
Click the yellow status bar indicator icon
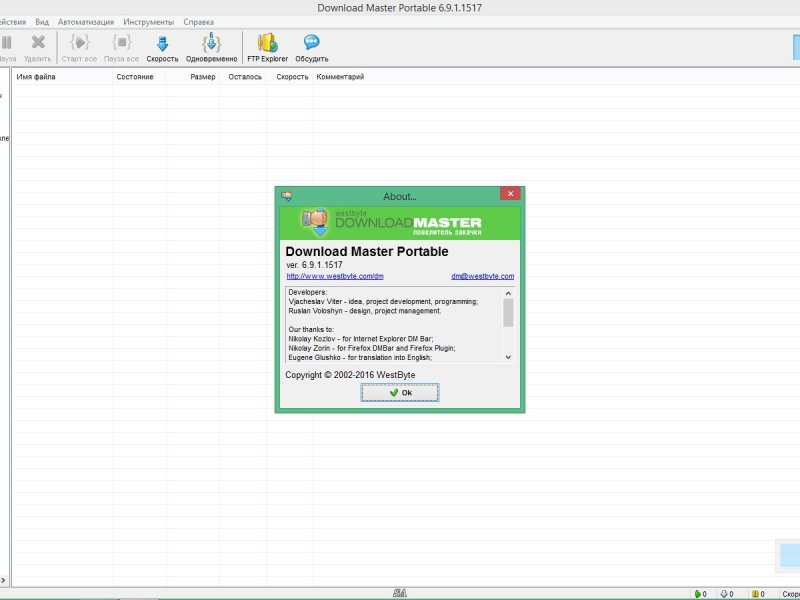755,594
